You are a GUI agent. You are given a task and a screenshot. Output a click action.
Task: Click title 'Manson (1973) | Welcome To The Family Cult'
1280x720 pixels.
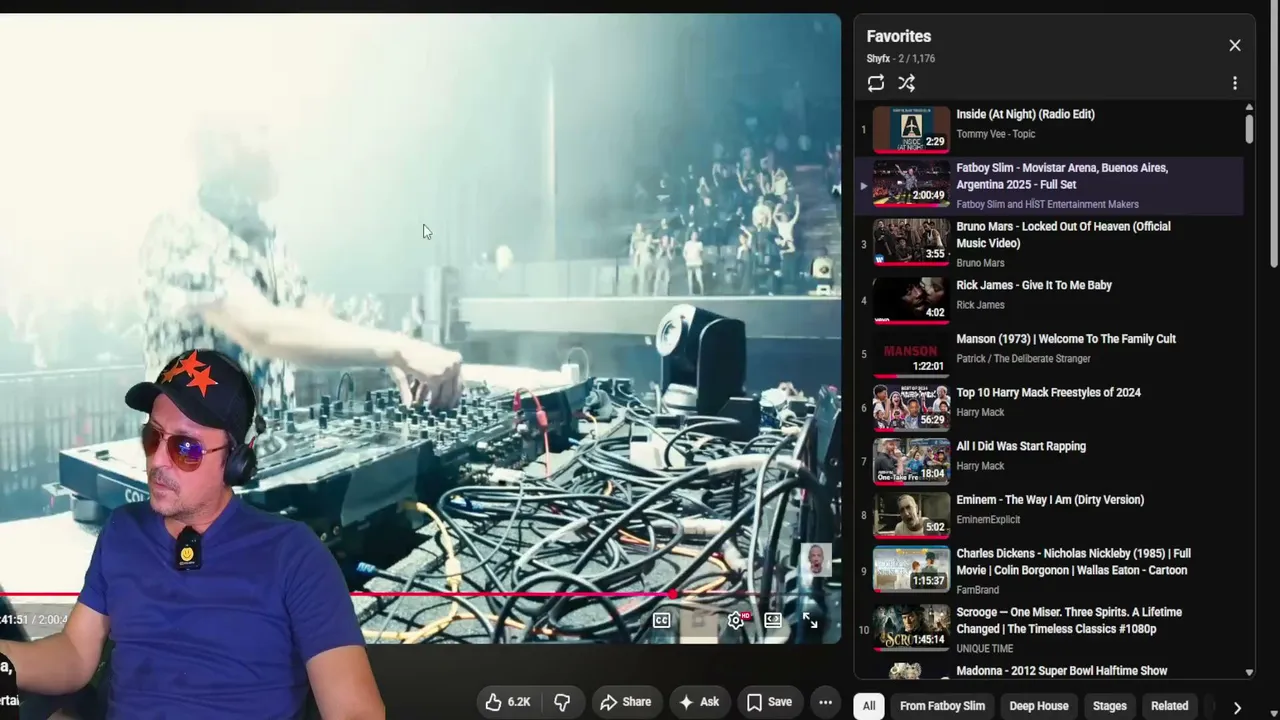pyautogui.click(x=1066, y=339)
